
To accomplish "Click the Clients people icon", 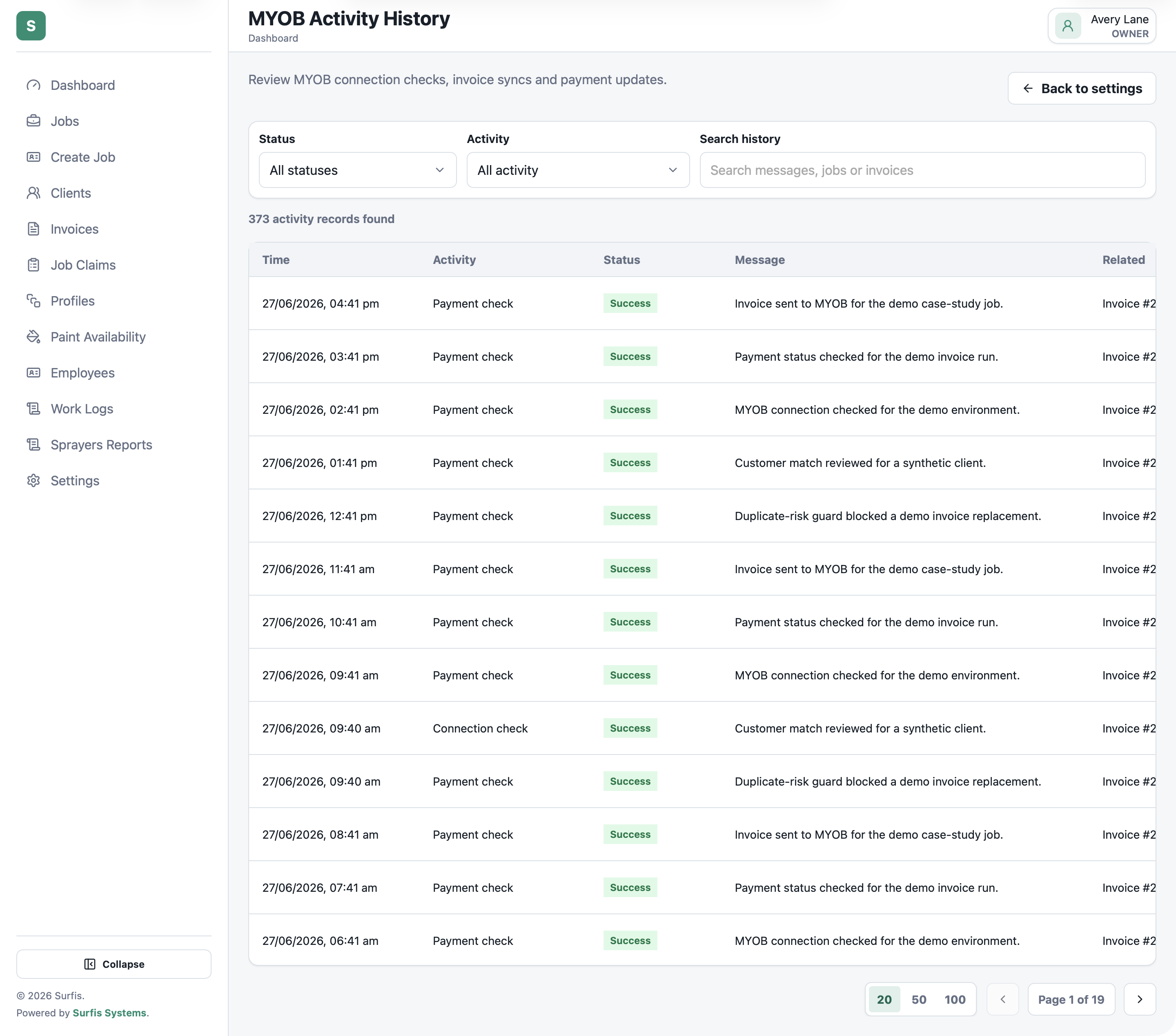I will click(33, 193).
